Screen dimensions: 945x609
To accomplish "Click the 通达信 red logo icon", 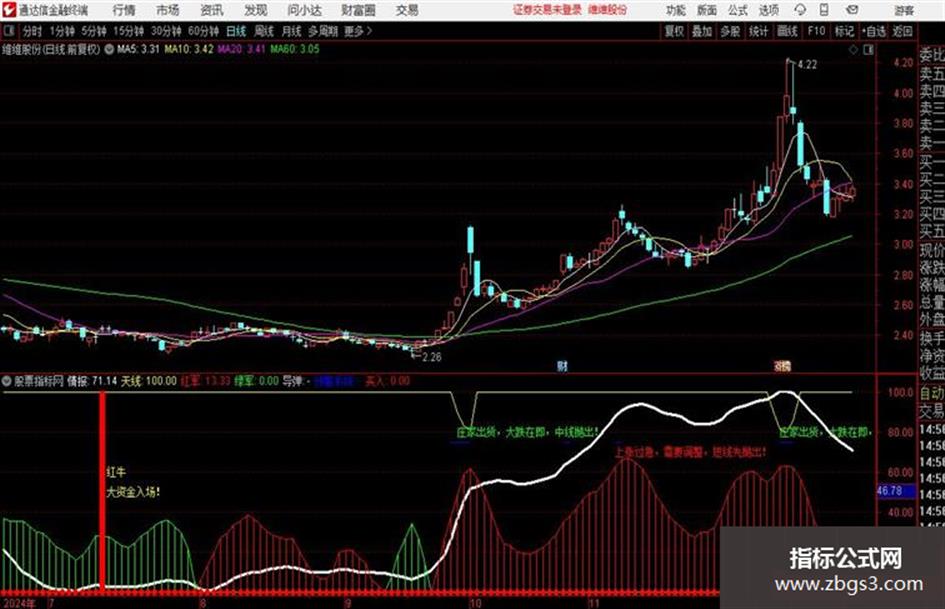I will click(x=9, y=10).
